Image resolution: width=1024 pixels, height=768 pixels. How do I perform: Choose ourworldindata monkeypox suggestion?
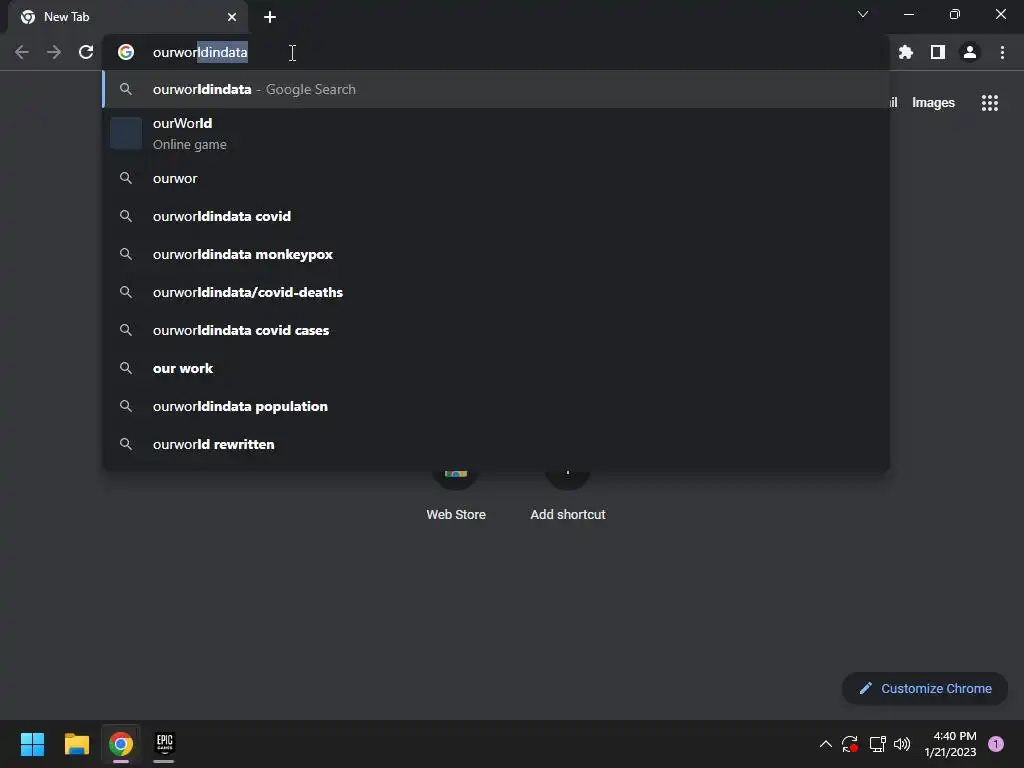pyautogui.click(x=496, y=254)
